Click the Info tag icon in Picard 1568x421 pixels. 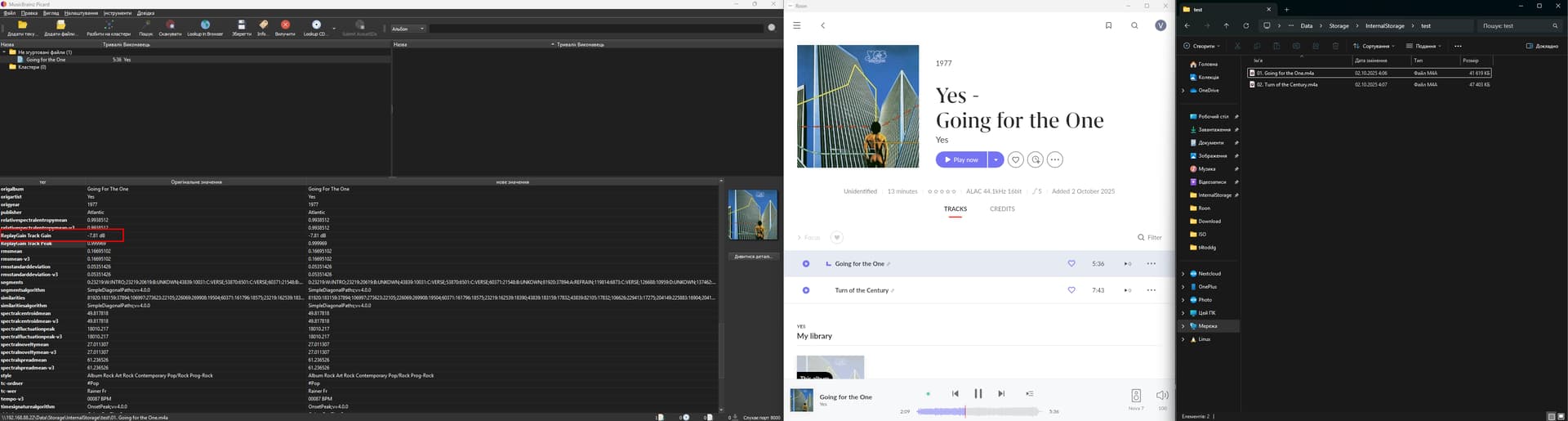263,26
